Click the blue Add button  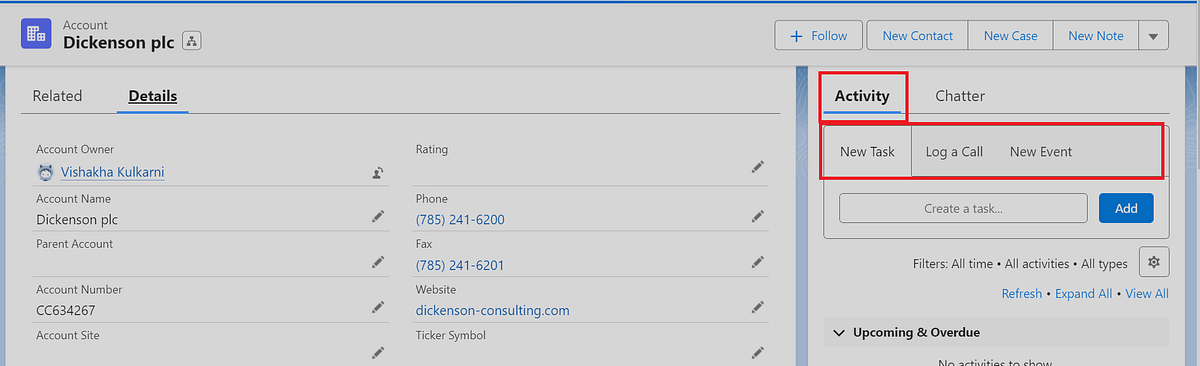tap(1126, 208)
